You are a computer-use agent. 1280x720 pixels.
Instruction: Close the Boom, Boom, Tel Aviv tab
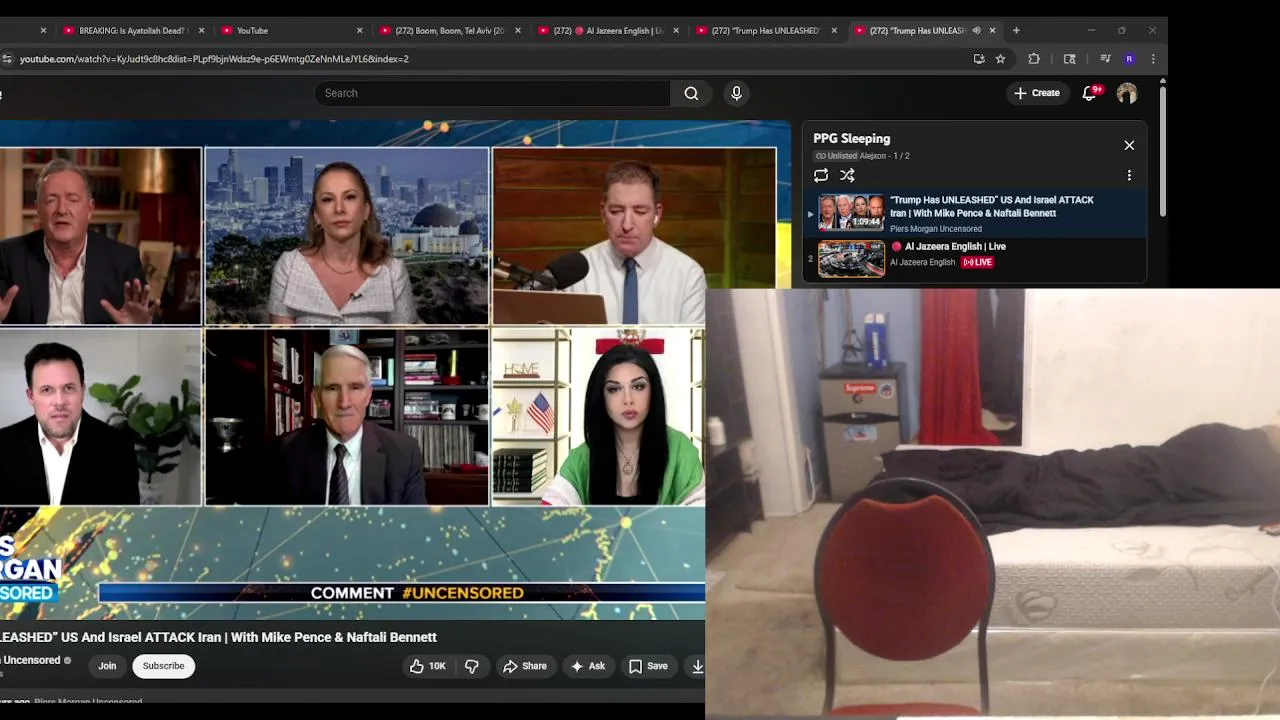pyautogui.click(x=517, y=30)
